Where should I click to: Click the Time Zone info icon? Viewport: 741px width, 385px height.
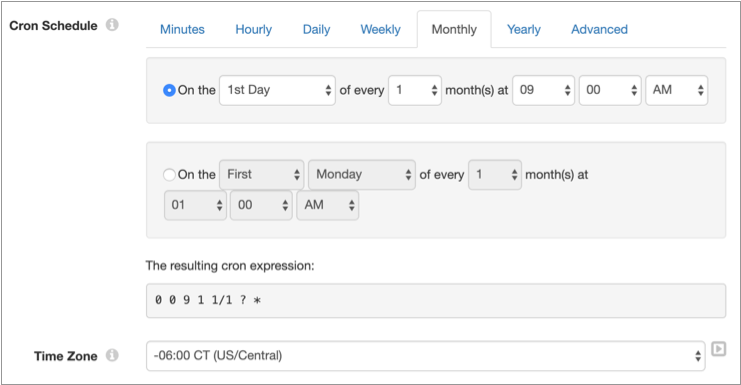coord(112,355)
